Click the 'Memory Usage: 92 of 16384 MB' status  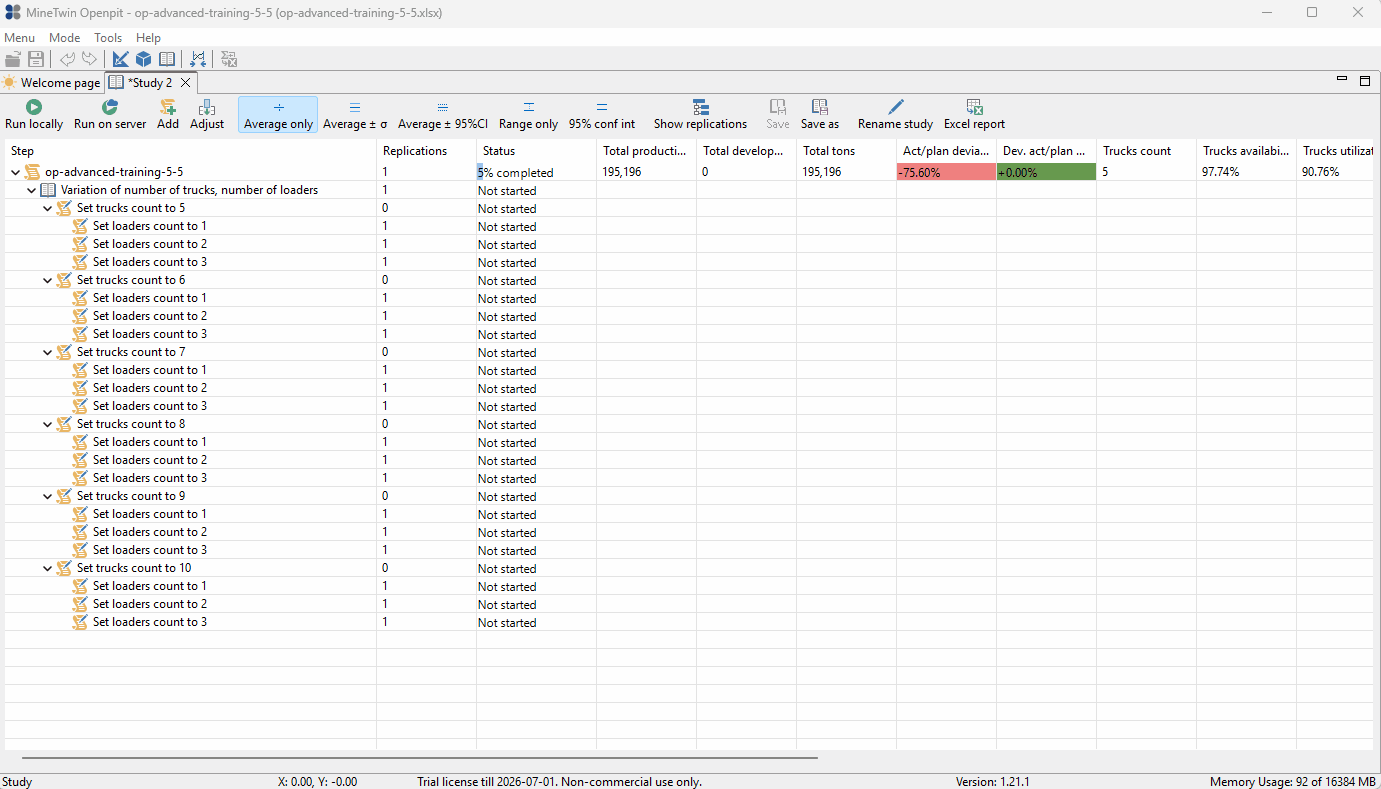(1292, 782)
